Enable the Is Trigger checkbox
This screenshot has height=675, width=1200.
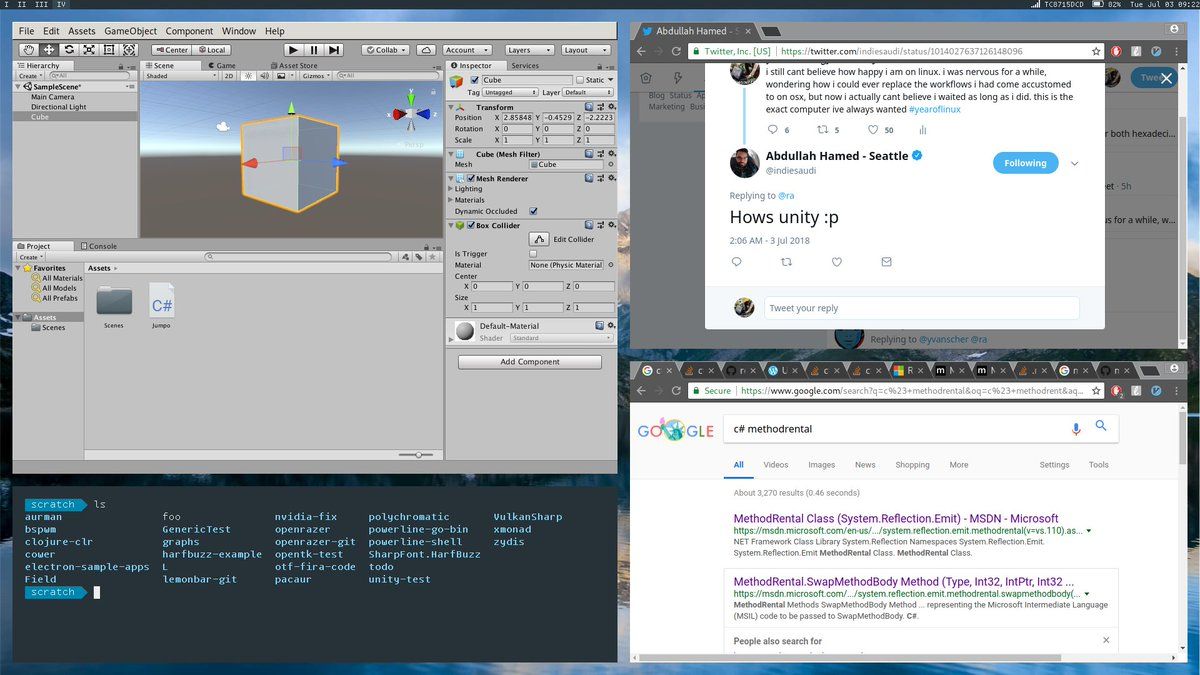(533, 254)
